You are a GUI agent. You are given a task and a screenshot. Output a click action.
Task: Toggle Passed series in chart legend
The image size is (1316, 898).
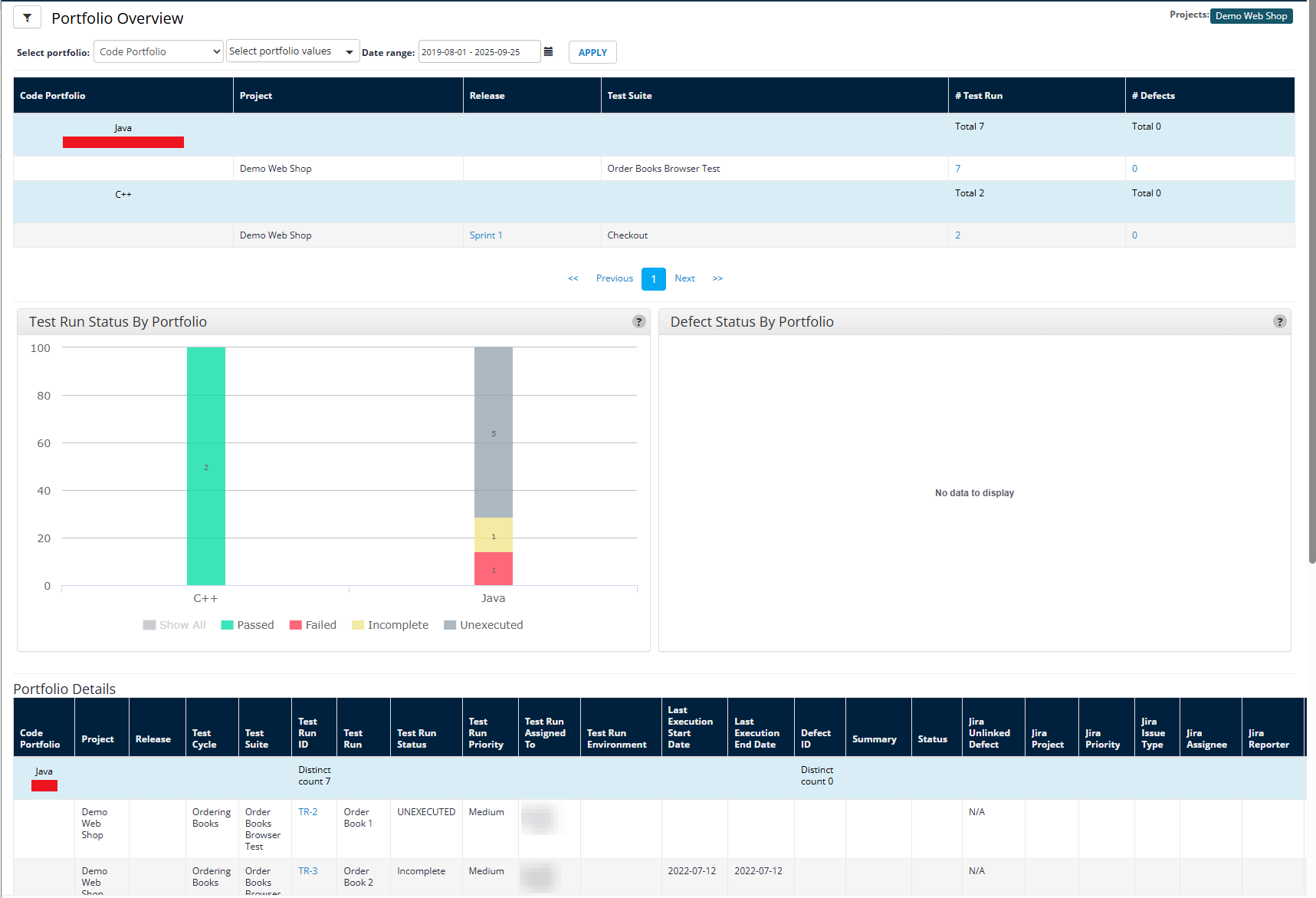click(247, 626)
